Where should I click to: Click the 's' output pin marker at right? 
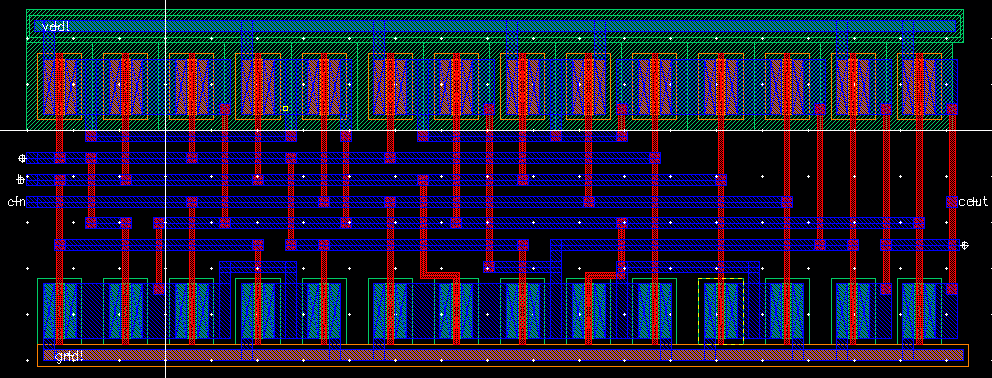(964, 245)
